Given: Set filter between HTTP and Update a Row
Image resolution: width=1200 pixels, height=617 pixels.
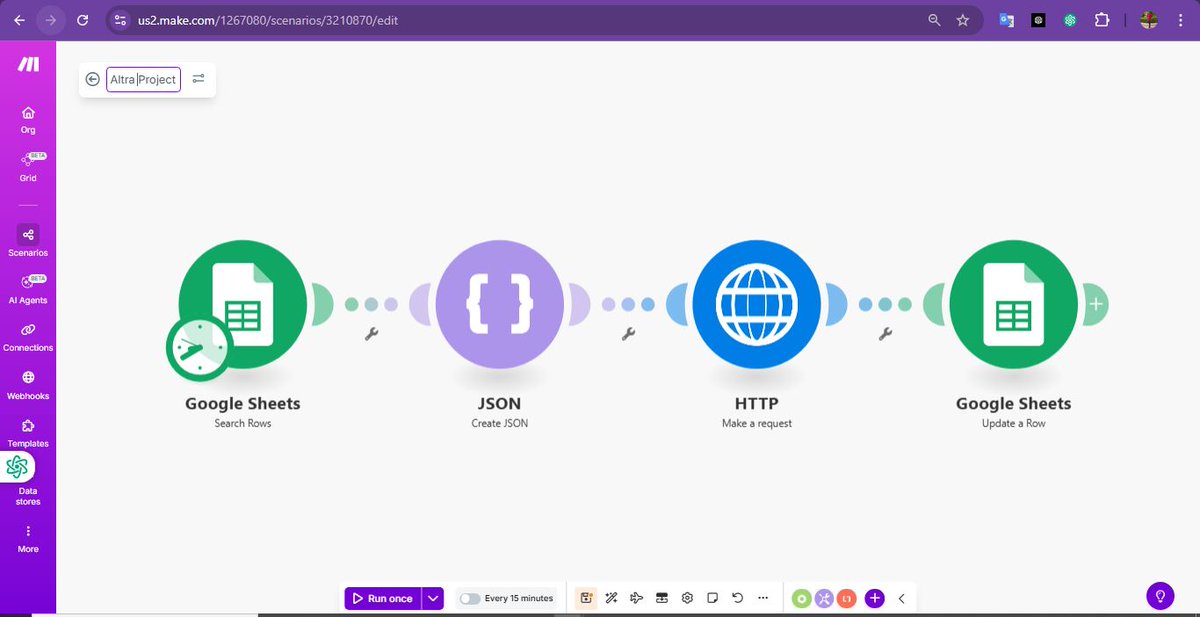Looking at the screenshot, I should click(x=885, y=334).
